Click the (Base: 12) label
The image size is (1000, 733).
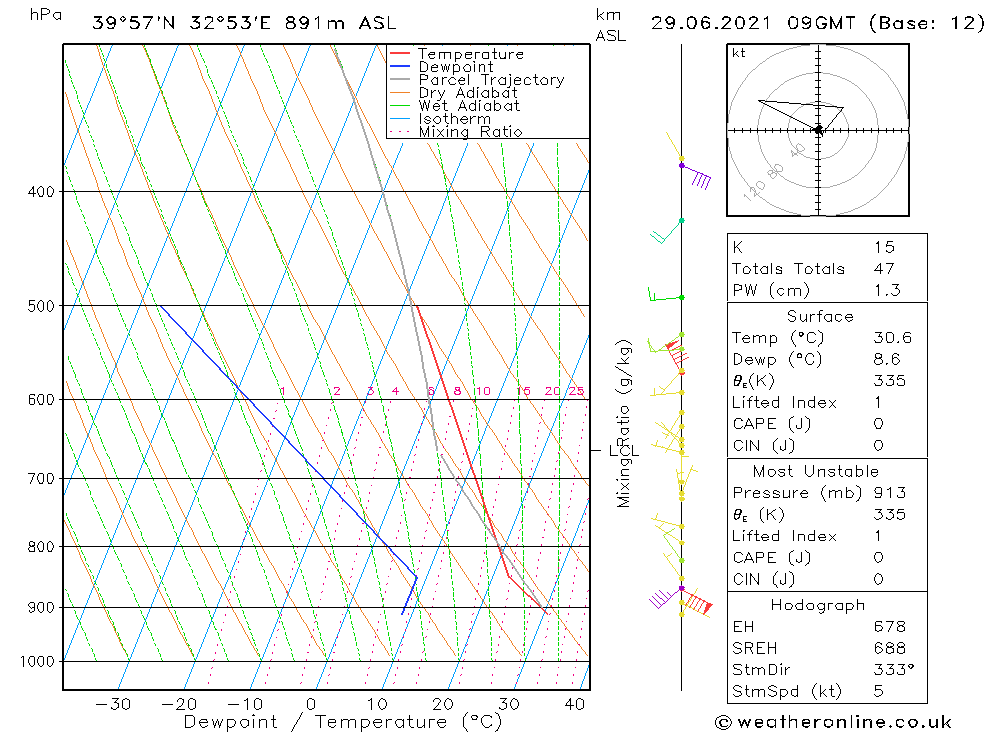(927, 24)
